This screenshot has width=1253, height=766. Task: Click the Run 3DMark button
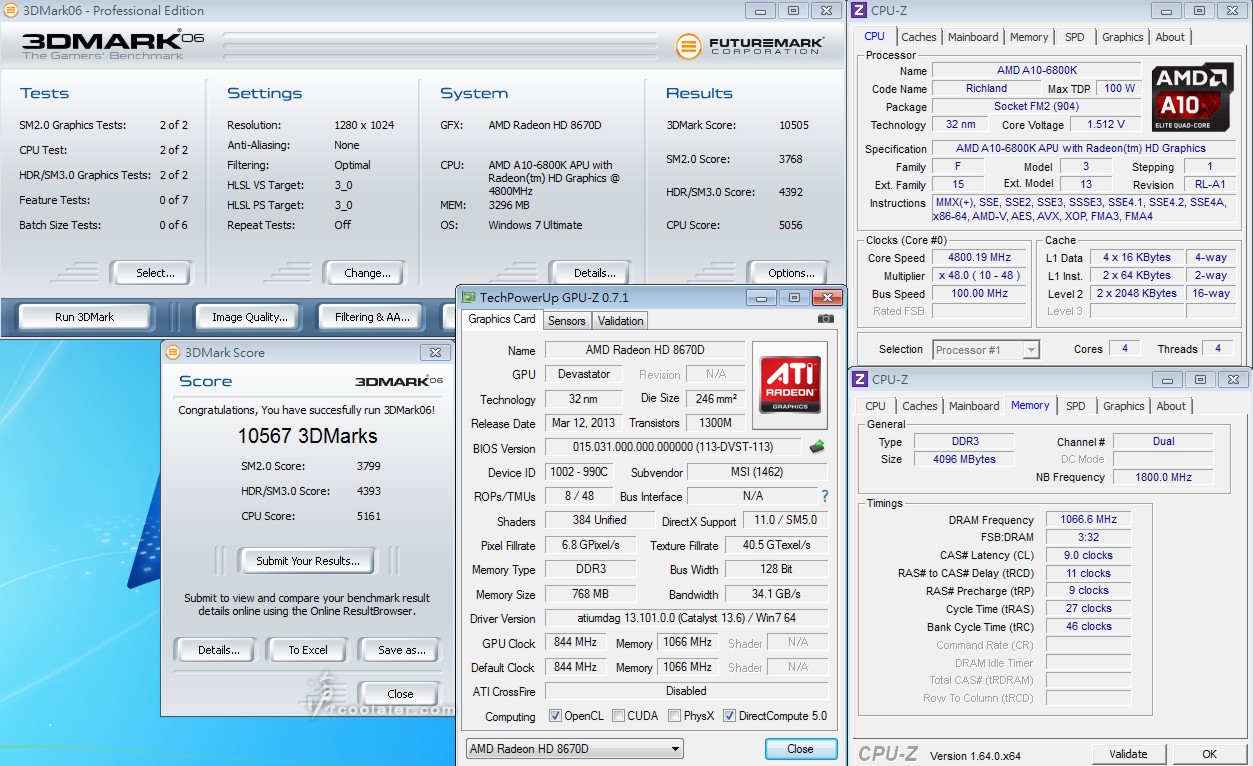click(x=85, y=317)
